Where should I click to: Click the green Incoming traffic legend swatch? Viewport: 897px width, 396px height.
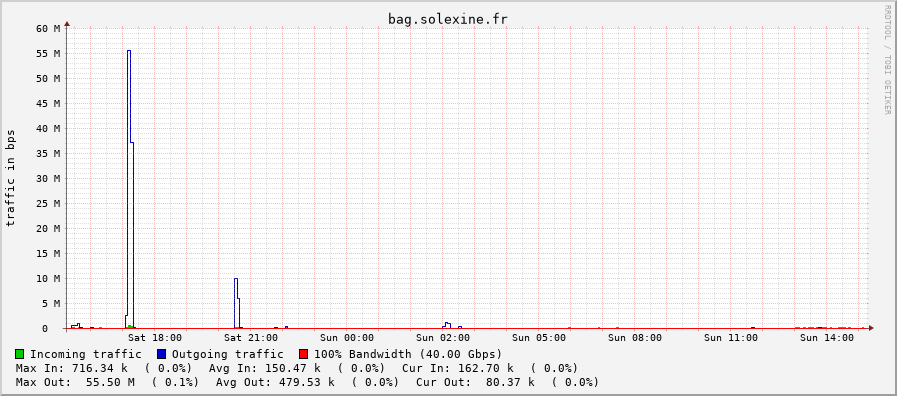(19, 354)
